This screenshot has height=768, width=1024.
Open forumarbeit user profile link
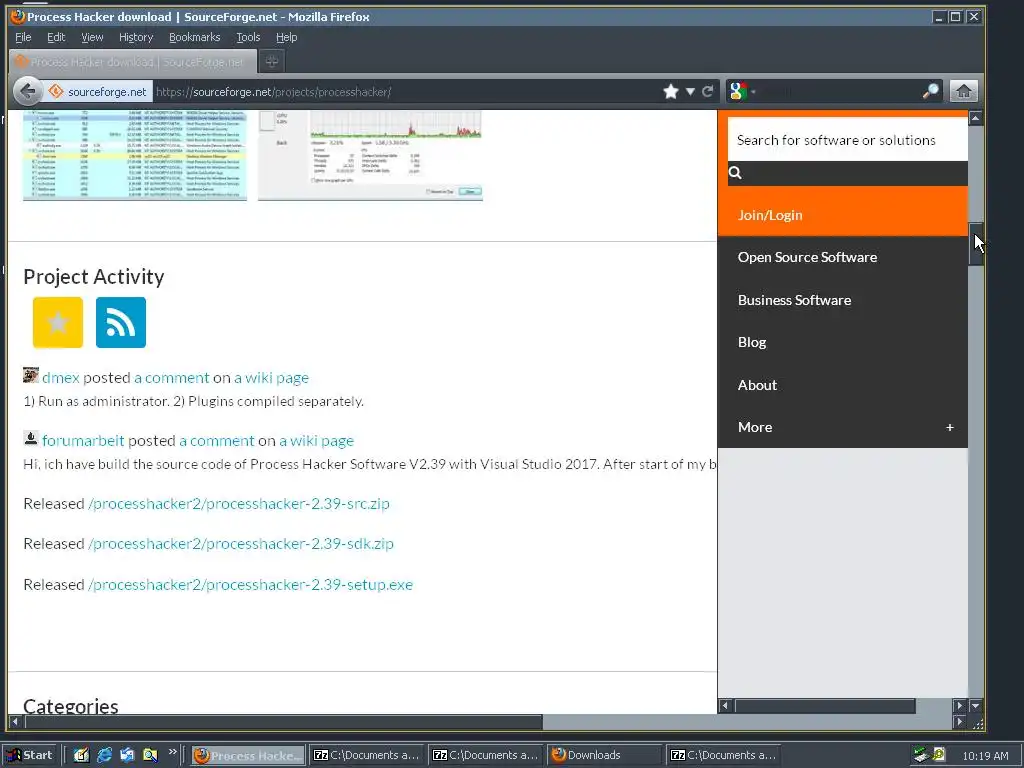point(83,441)
